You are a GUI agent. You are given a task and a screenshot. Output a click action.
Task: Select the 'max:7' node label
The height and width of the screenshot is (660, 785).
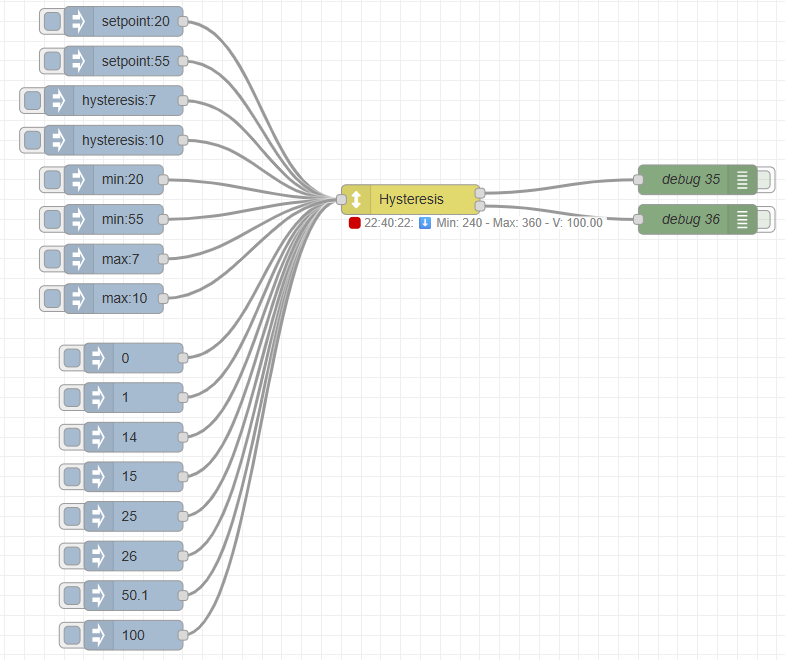tap(121, 259)
